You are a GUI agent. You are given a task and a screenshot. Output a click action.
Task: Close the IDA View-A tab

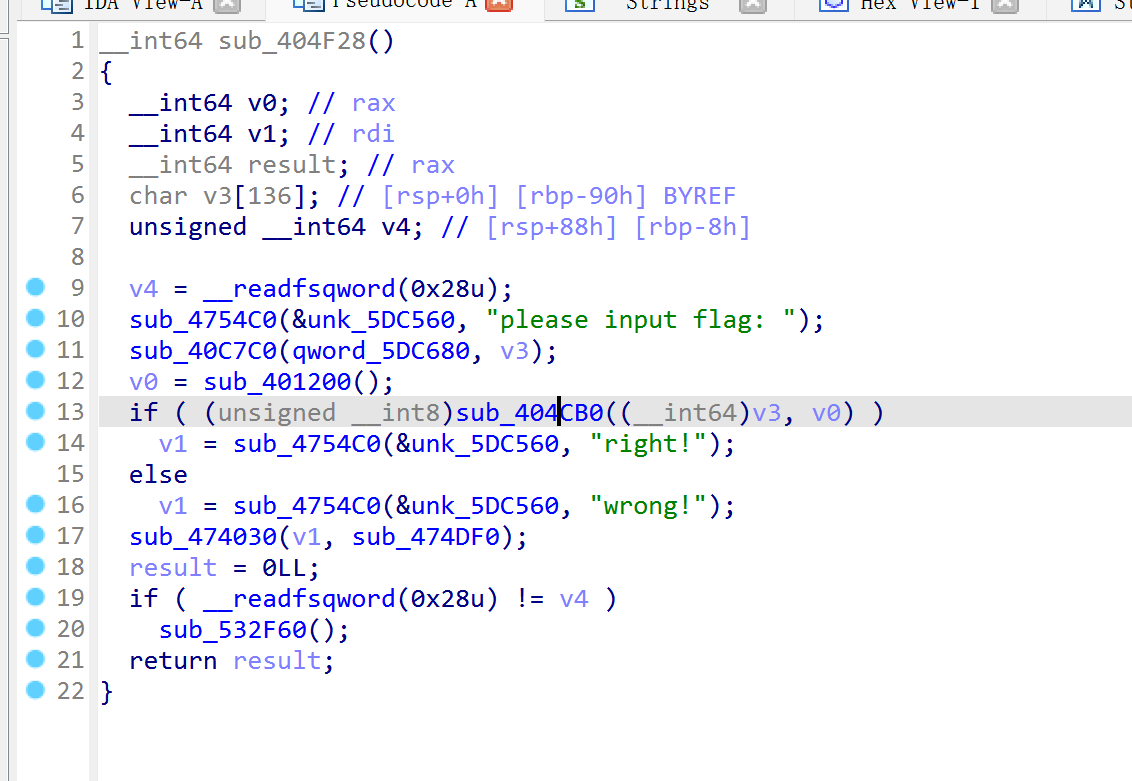(228, 5)
